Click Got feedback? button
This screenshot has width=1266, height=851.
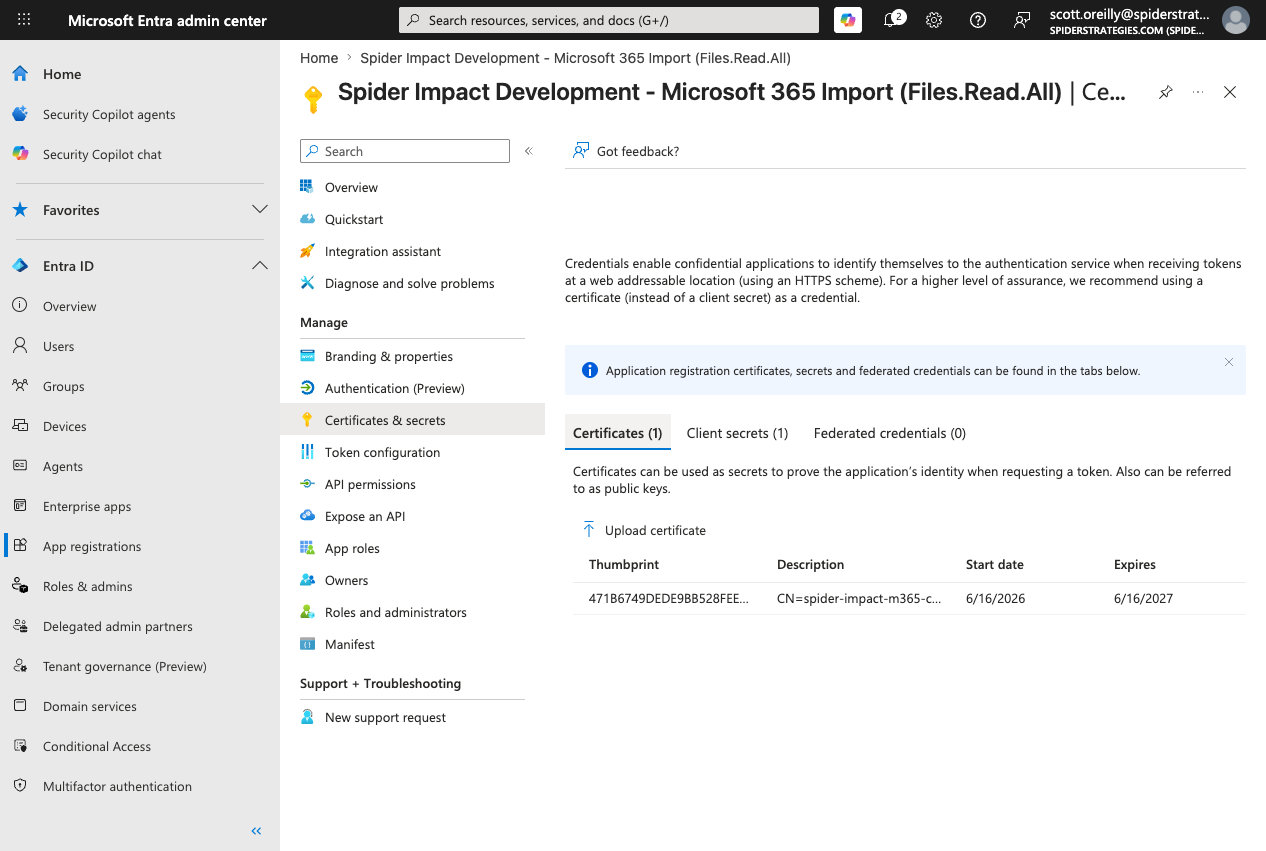[x=626, y=151]
